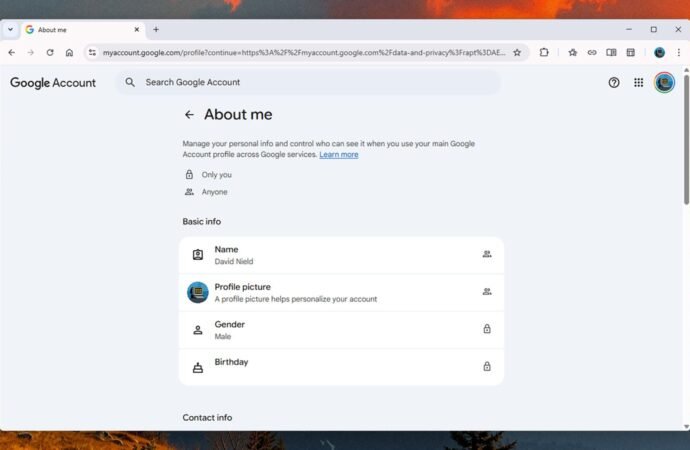This screenshot has height=450, width=690.
Task: Open the favorites star list icon
Action: (573, 53)
